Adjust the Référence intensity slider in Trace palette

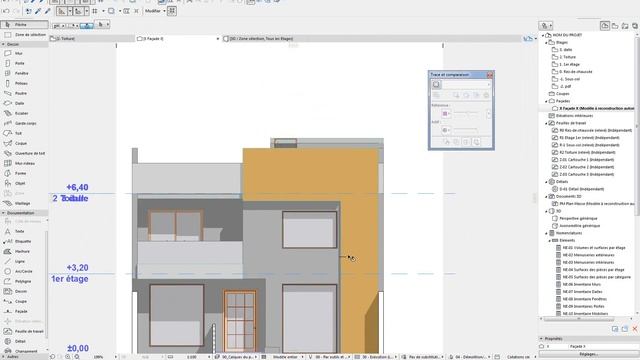pyautogui.click(x=466, y=113)
